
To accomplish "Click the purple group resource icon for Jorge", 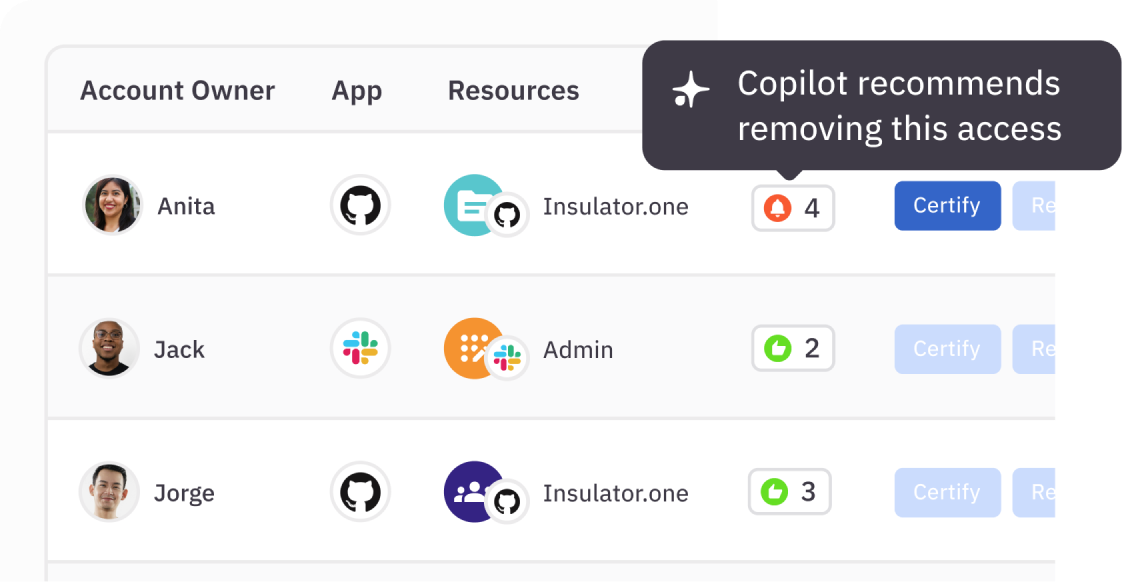I will 472,490.
